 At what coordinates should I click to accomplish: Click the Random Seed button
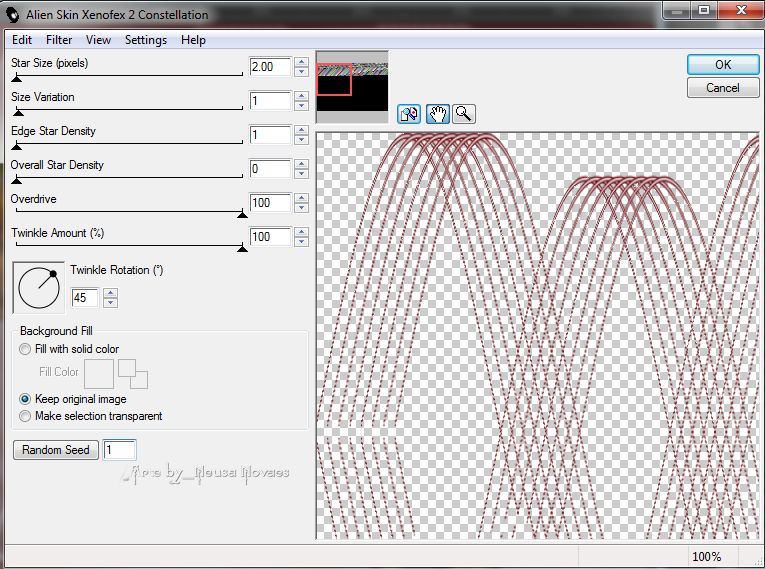[x=56, y=450]
